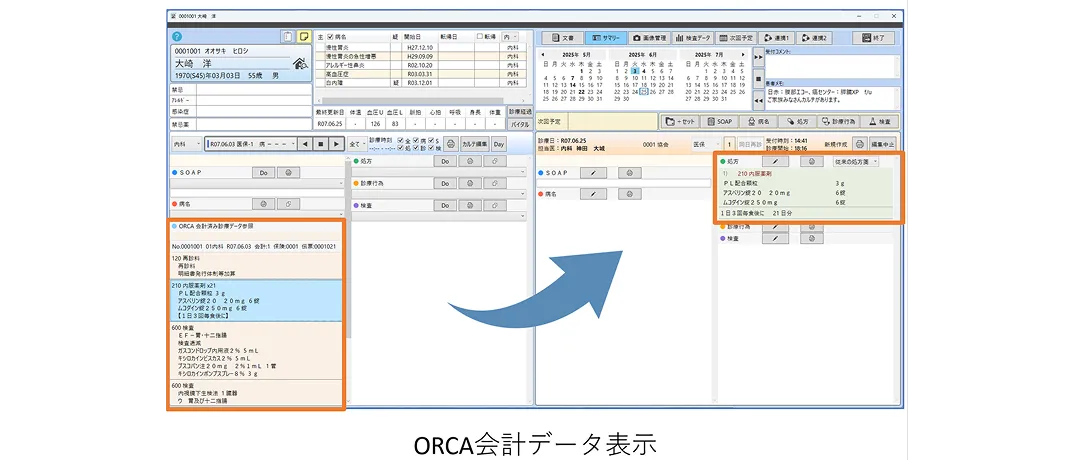Toggle the 病 filter checkbox

(418, 140)
